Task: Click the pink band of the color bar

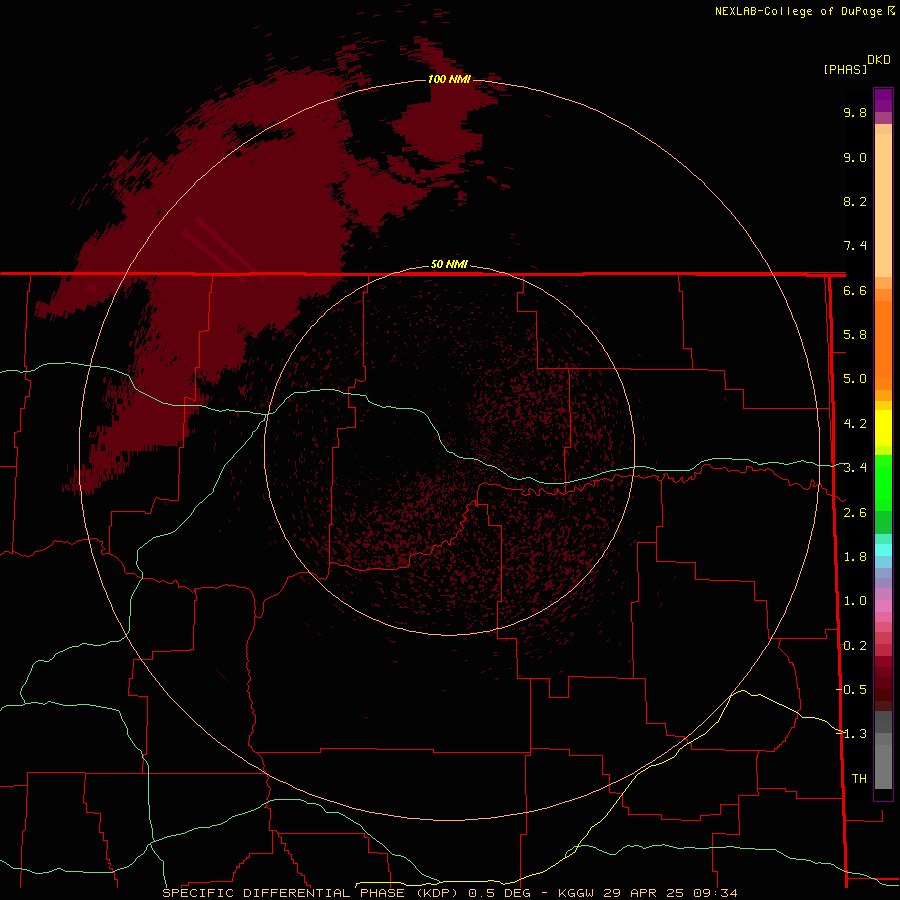Action: tap(883, 606)
